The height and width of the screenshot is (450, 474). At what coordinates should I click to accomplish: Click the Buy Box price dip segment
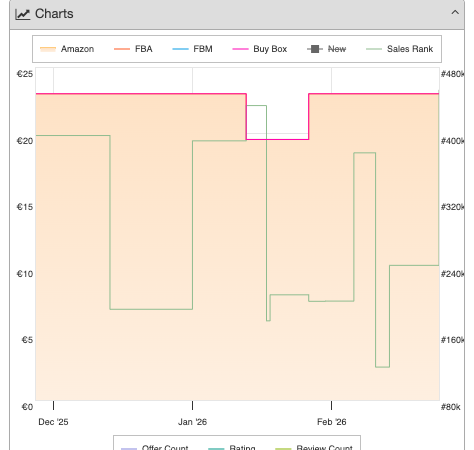point(277,139)
